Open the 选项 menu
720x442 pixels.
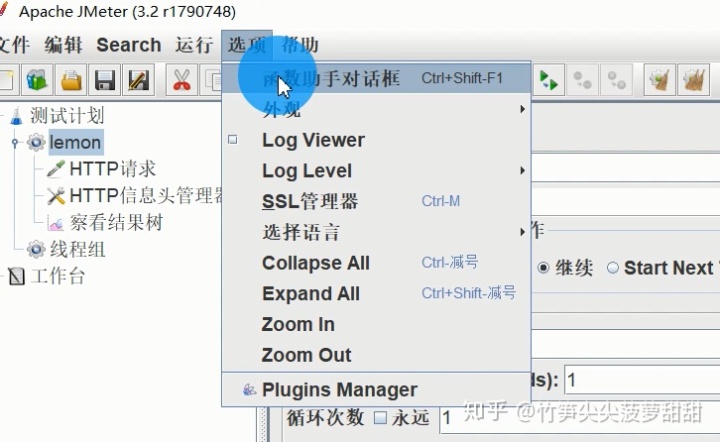[x=247, y=45]
